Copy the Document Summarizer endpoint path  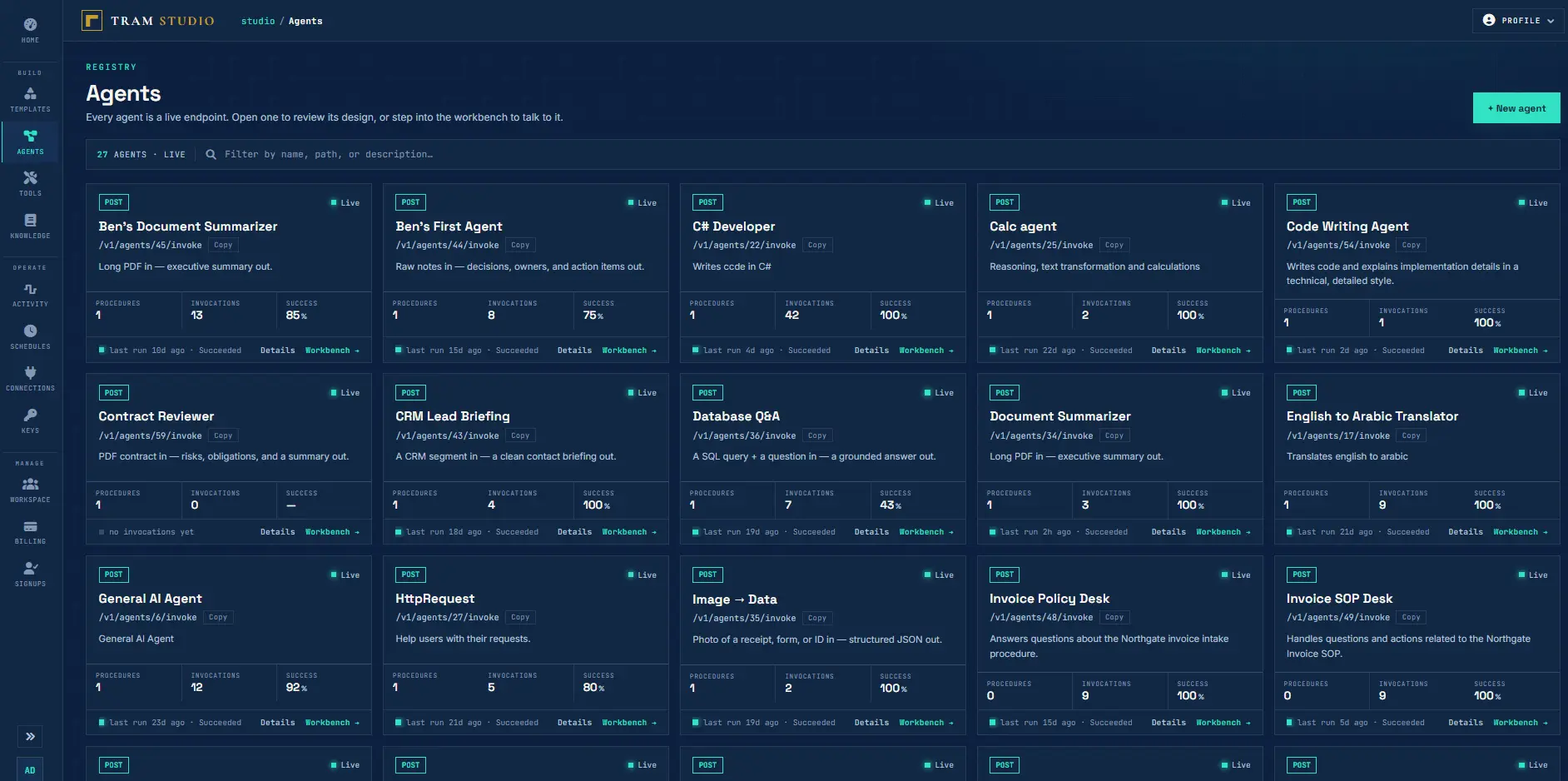(x=1114, y=435)
